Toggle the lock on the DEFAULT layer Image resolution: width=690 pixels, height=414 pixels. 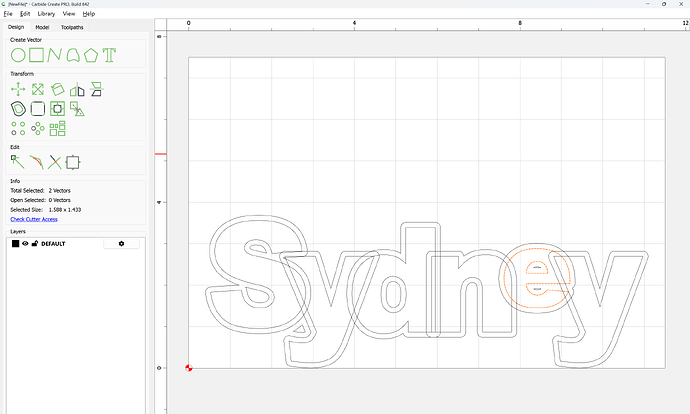pyautogui.click(x=35, y=243)
